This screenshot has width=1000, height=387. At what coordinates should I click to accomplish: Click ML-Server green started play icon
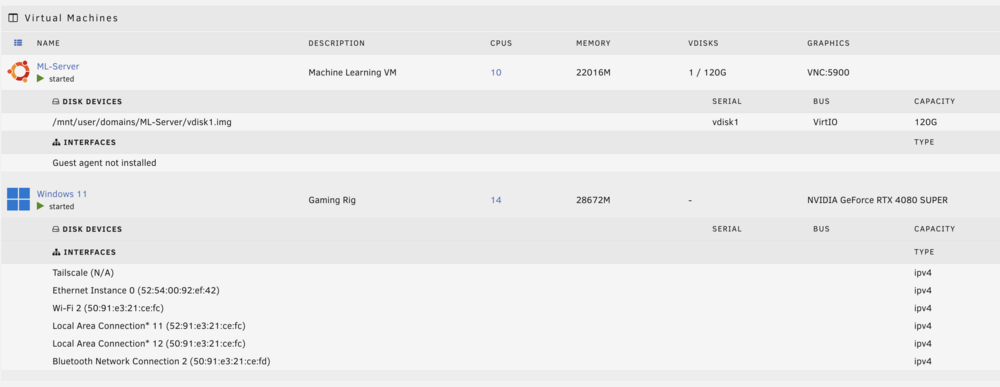coord(40,78)
